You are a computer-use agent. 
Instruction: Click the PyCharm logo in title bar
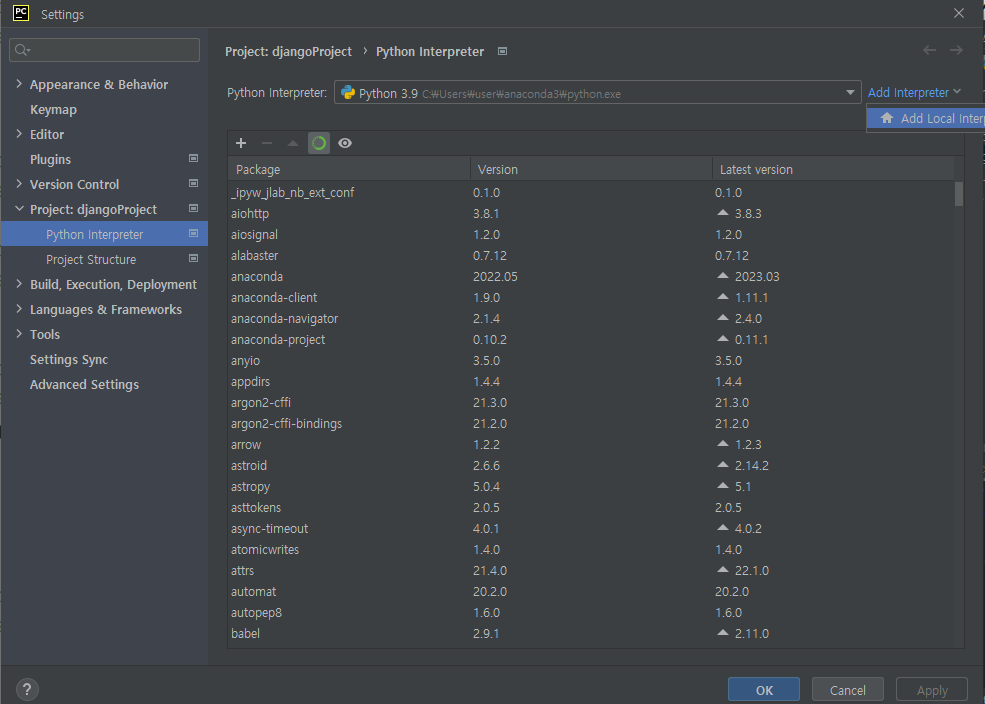tap(21, 13)
